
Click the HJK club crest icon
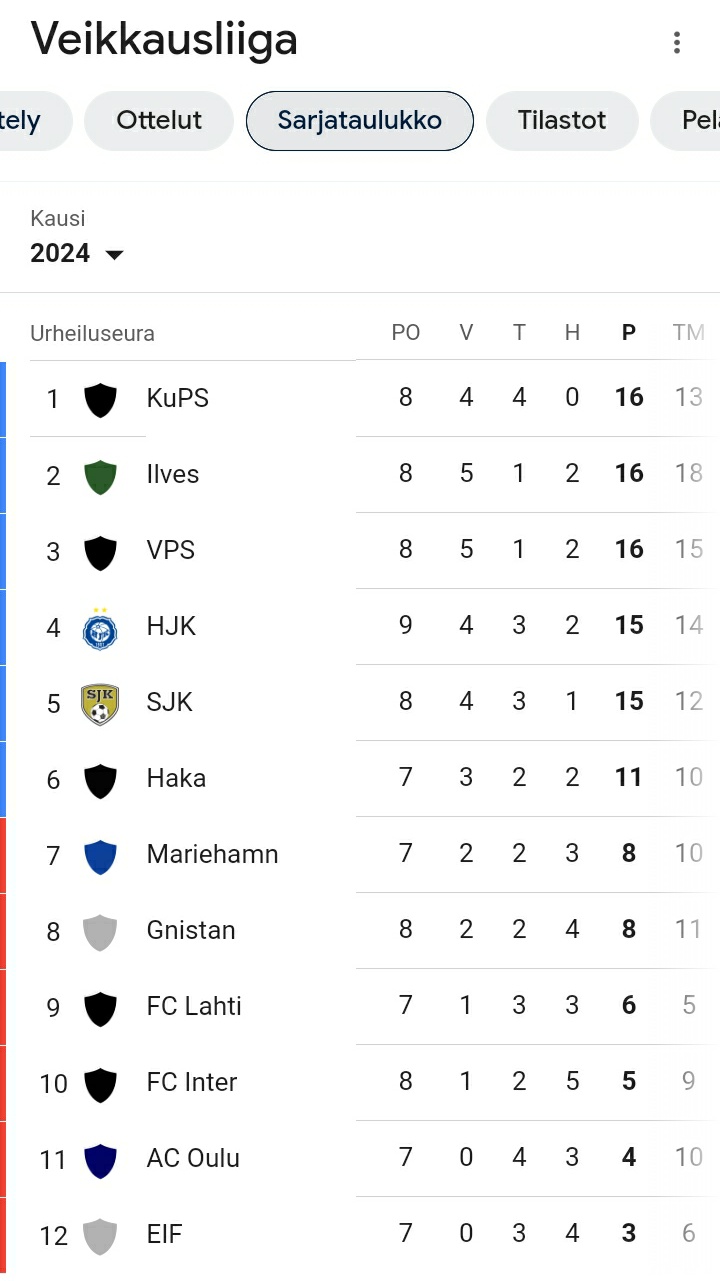click(x=100, y=628)
